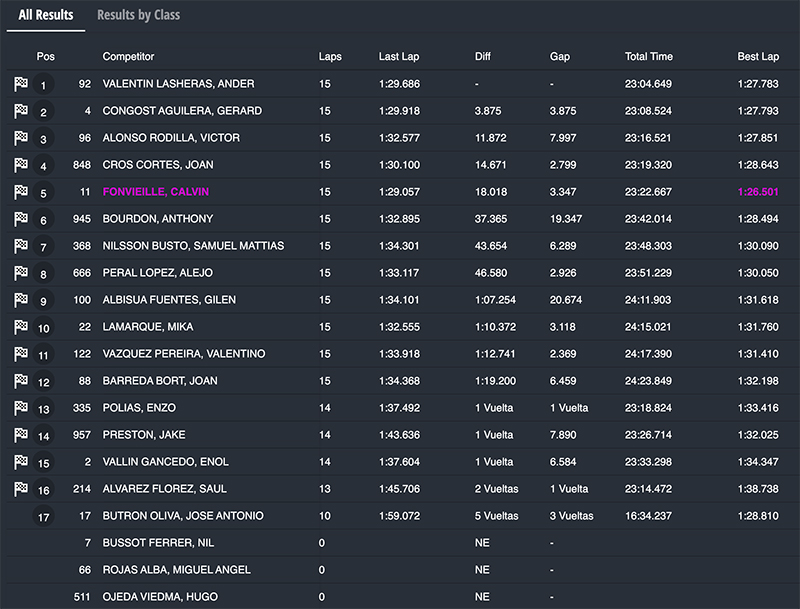Image resolution: width=800 pixels, height=609 pixels.
Task: Sort by the Best Lap column header
Action: point(758,57)
